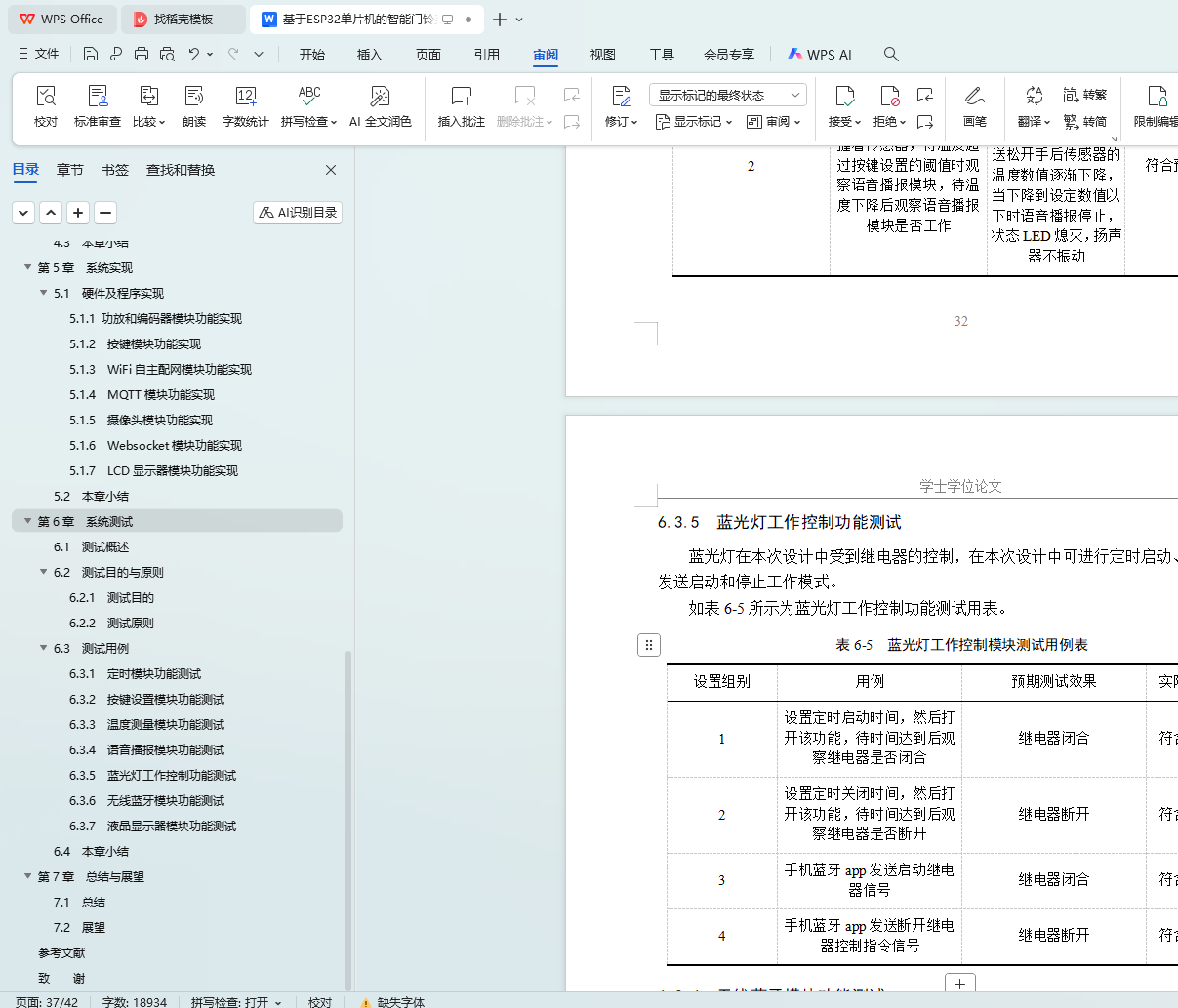Click the table move handle beside 表 6-5
Viewport: 1178px width, 1008px height.
pos(649,644)
